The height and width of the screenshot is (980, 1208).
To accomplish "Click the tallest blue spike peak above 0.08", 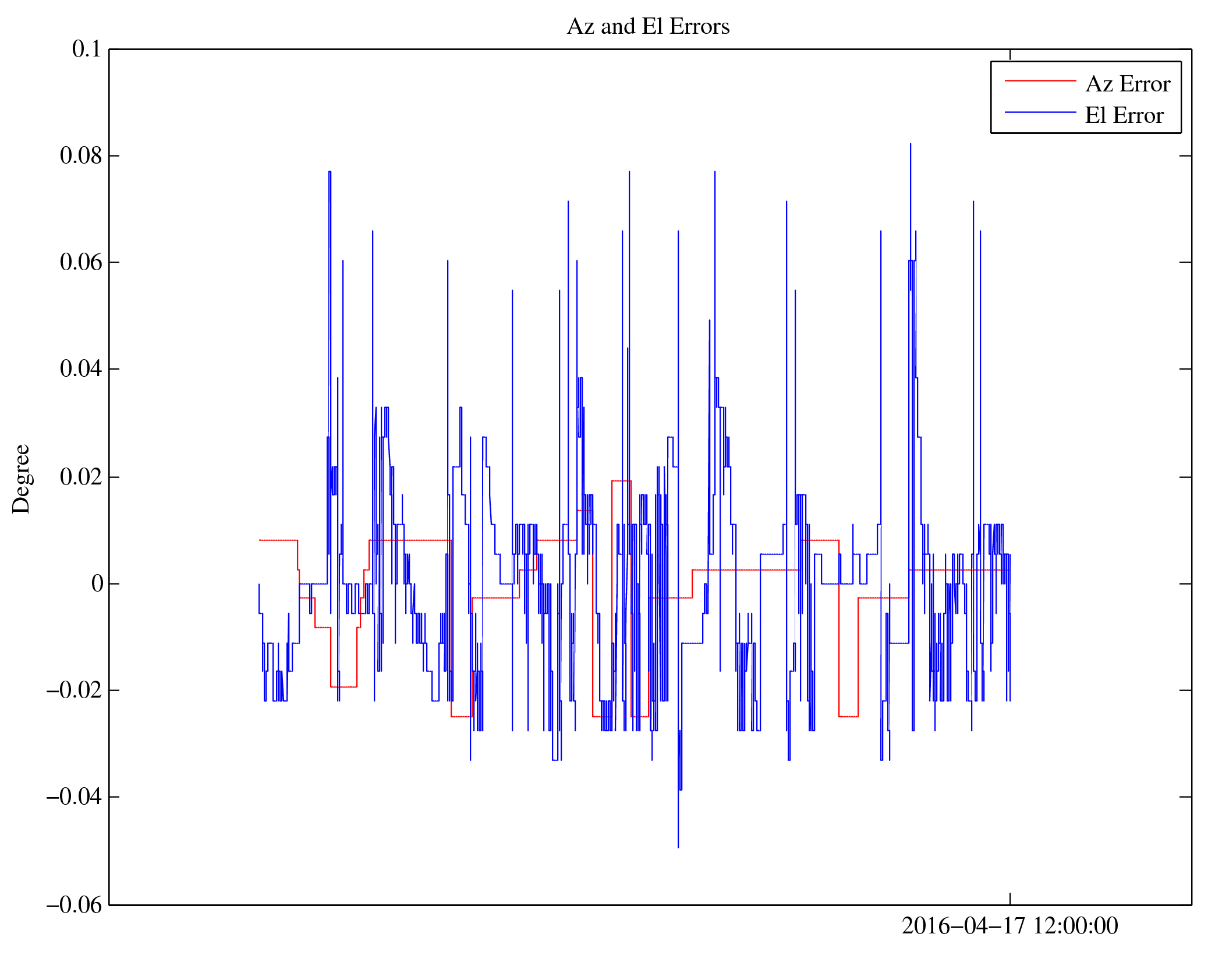I will click(911, 144).
